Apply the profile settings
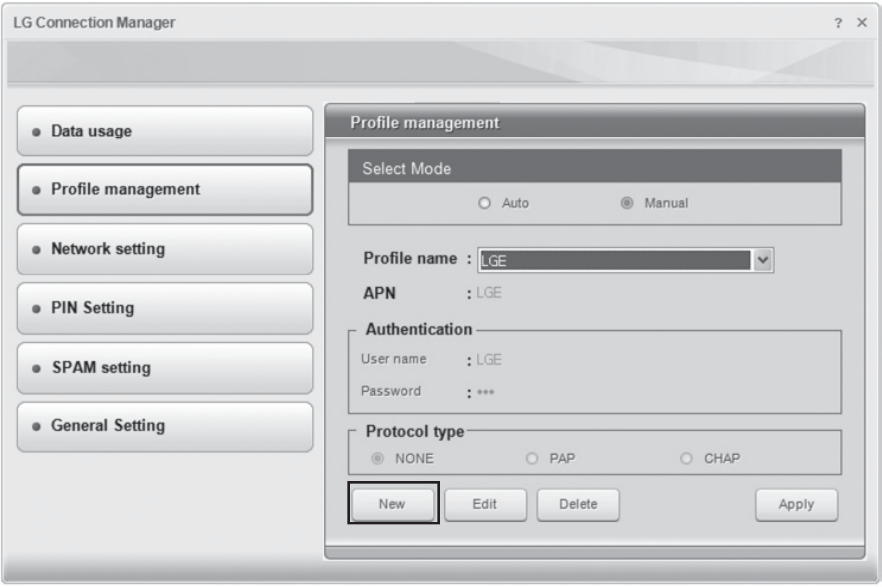 click(x=796, y=504)
